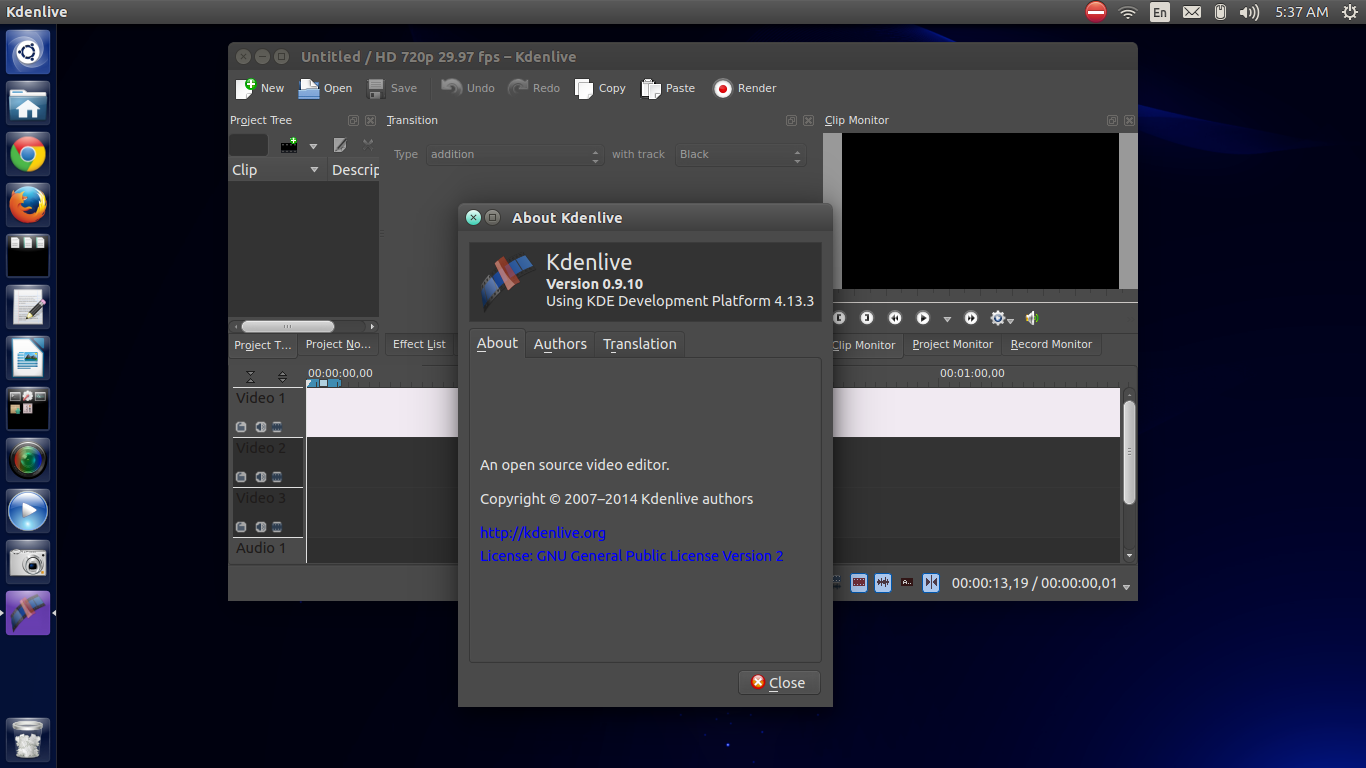Open the GNU General Public License link

point(632,556)
